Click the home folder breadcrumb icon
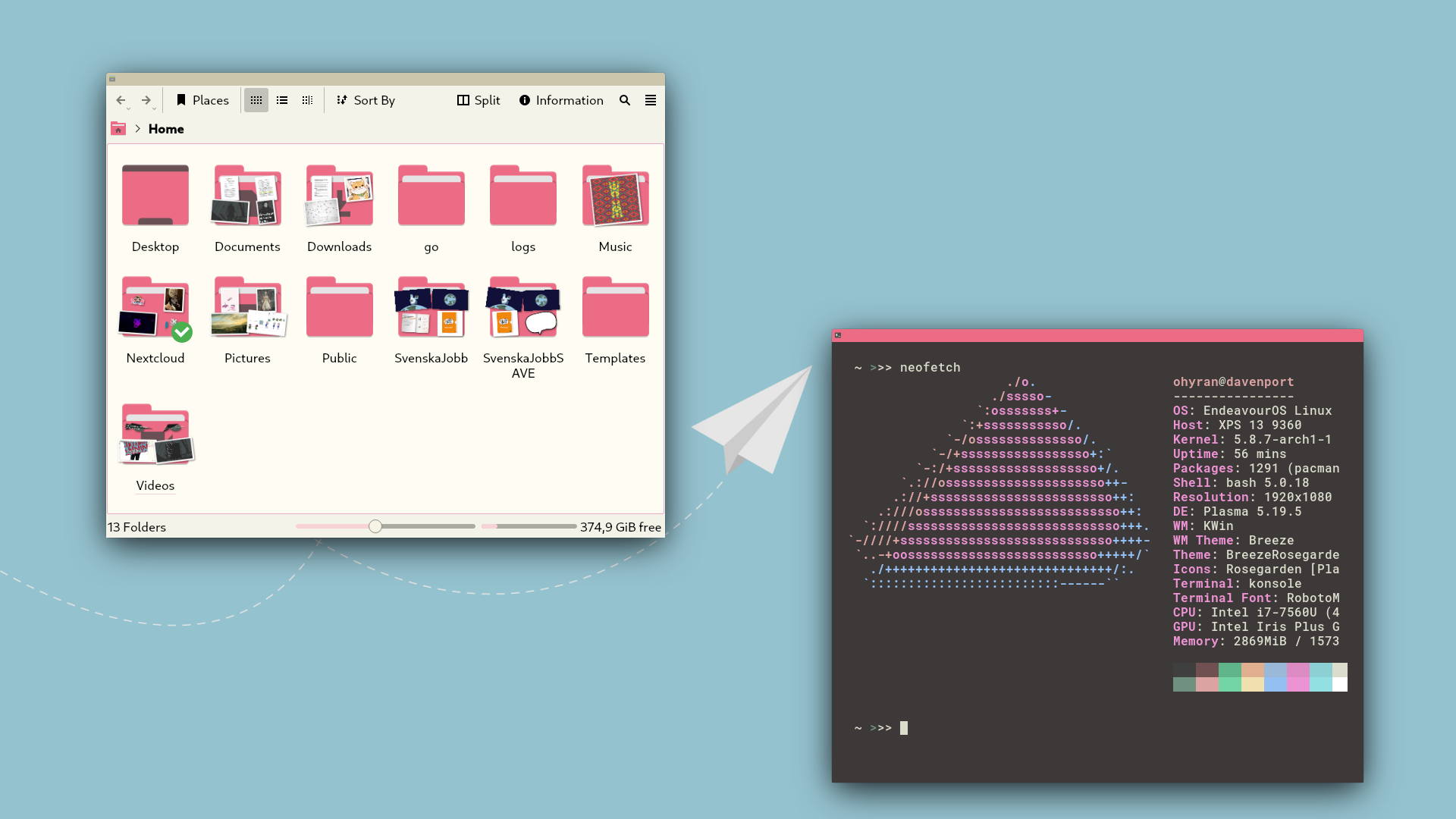The image size is (1456, 819). pyautogui.click(x=118, y=129)
